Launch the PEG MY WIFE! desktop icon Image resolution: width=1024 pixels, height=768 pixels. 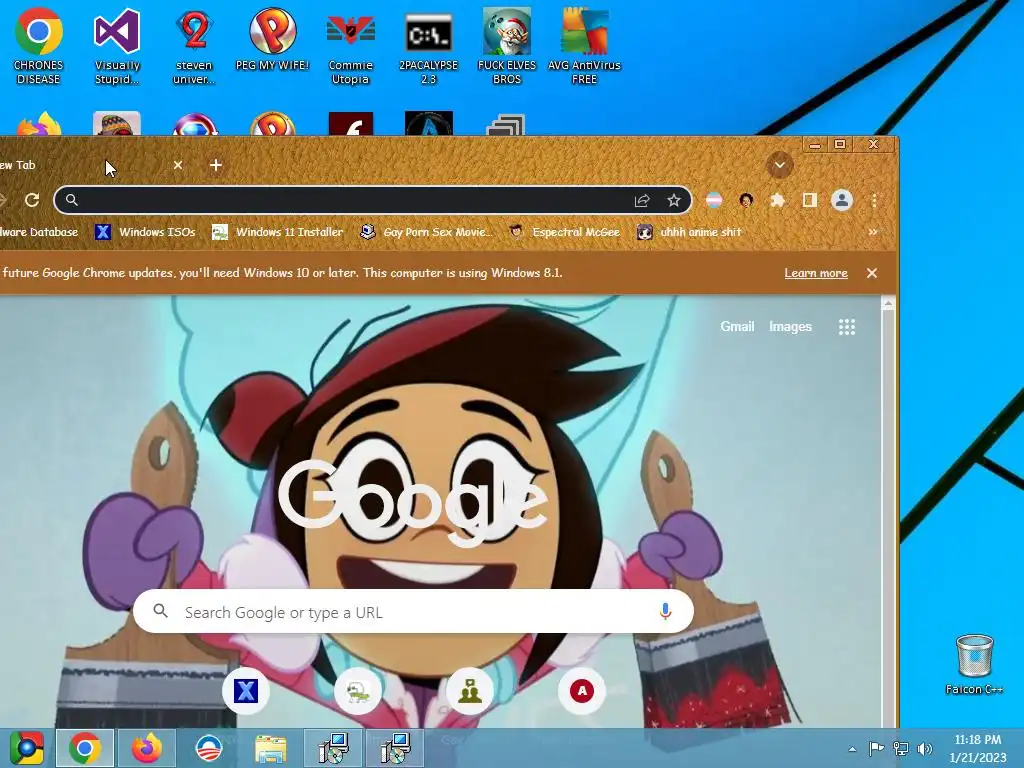click(x=272, y=39)
